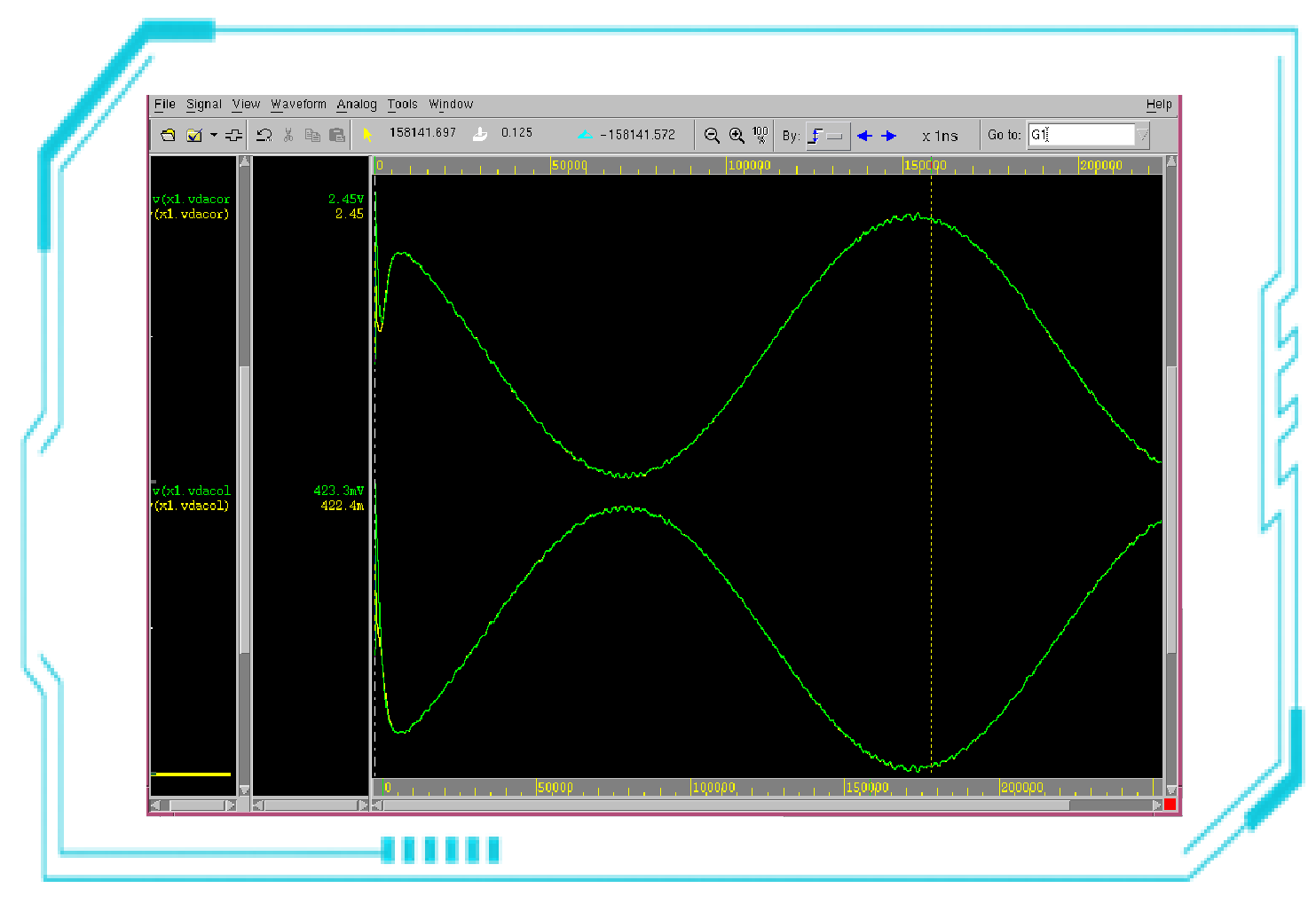Click the open file folder icon
The height and width of the screenshot is (904, 1316).
point(168,135)
